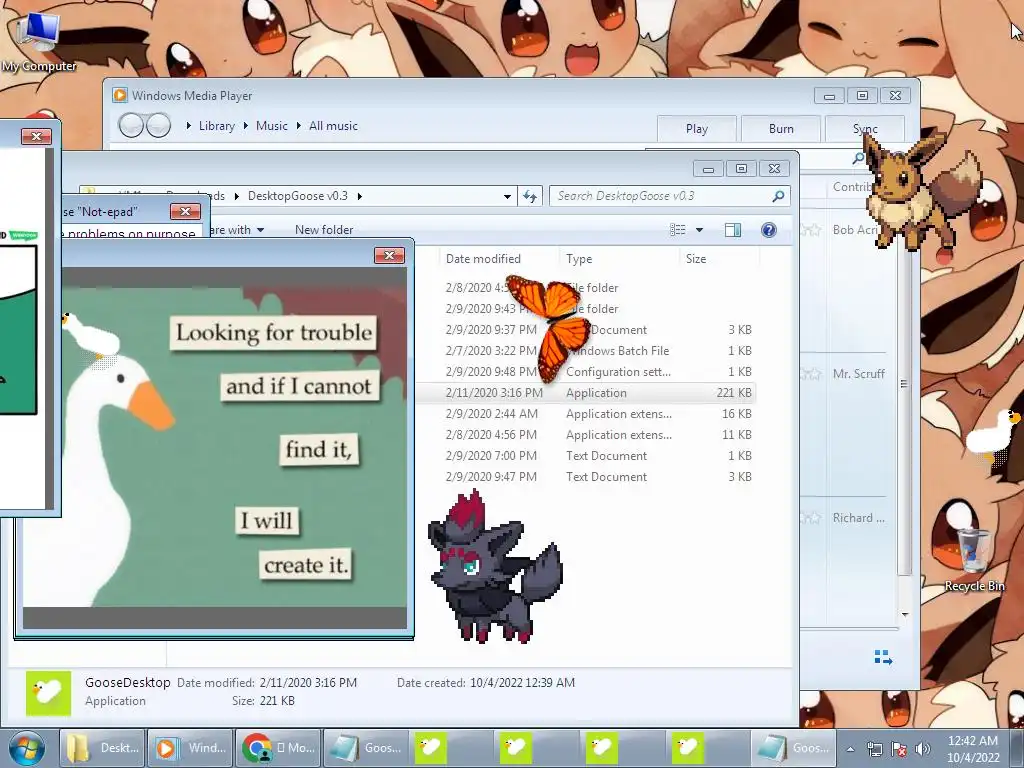Viewport: 1024px width, 768px height.
Task: Open the volume speaker tray icon
Action: pos(923,749)
